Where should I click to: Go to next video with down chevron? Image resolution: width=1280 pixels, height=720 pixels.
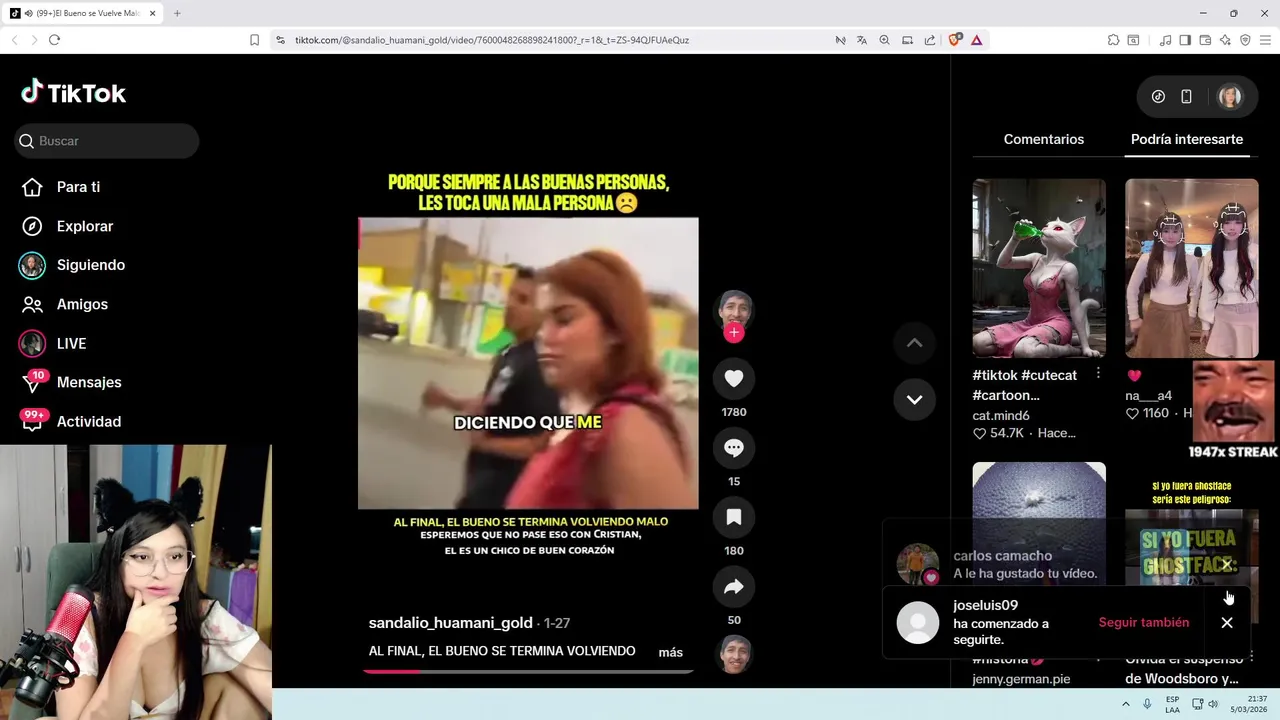(x=914, y=399)
